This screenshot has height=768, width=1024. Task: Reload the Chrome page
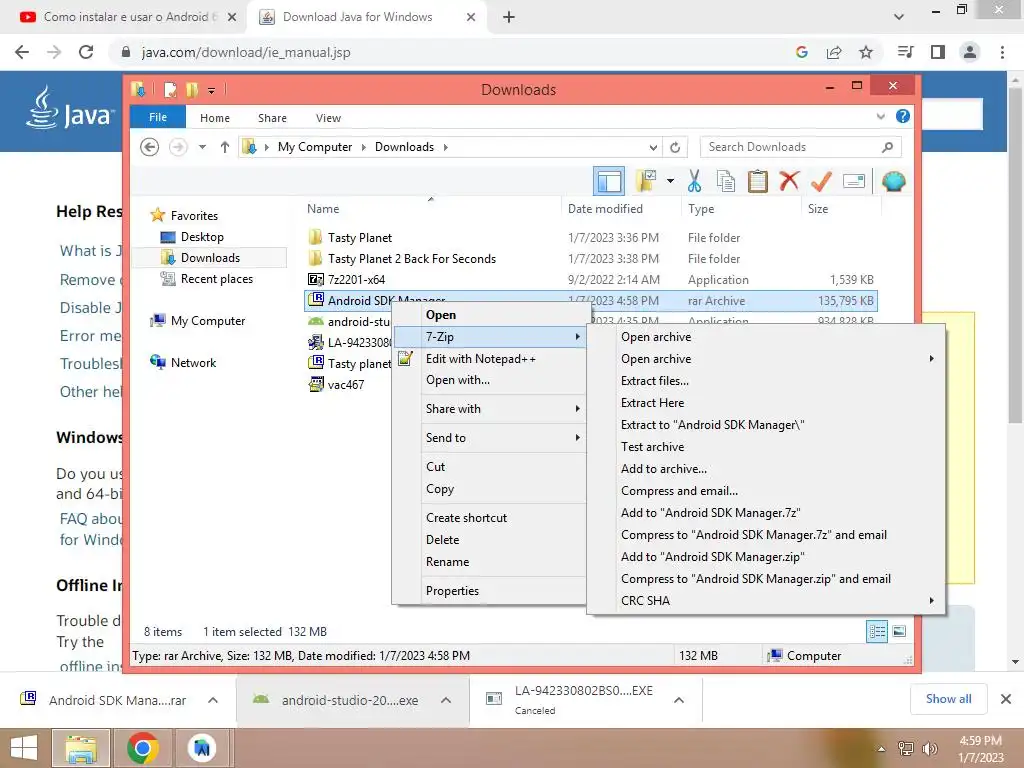click(x=86, y=52)
